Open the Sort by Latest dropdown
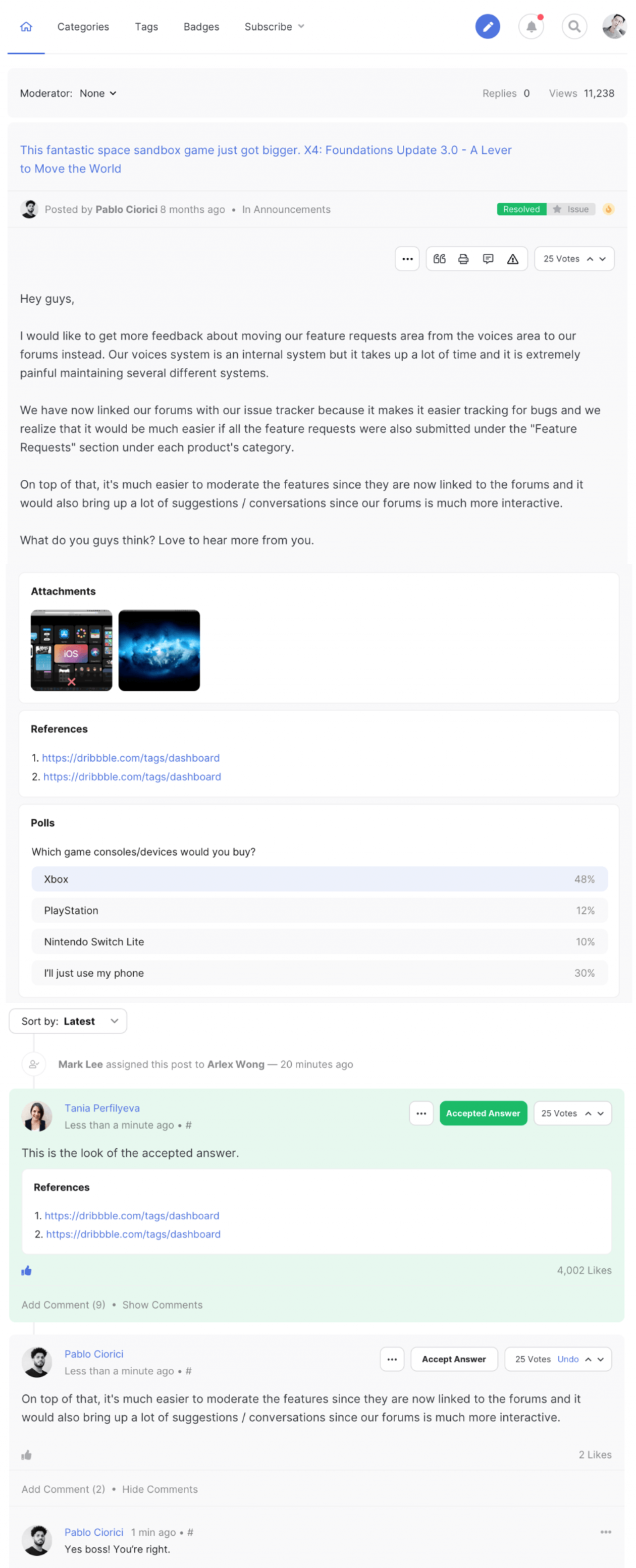 coord(68,1021)
